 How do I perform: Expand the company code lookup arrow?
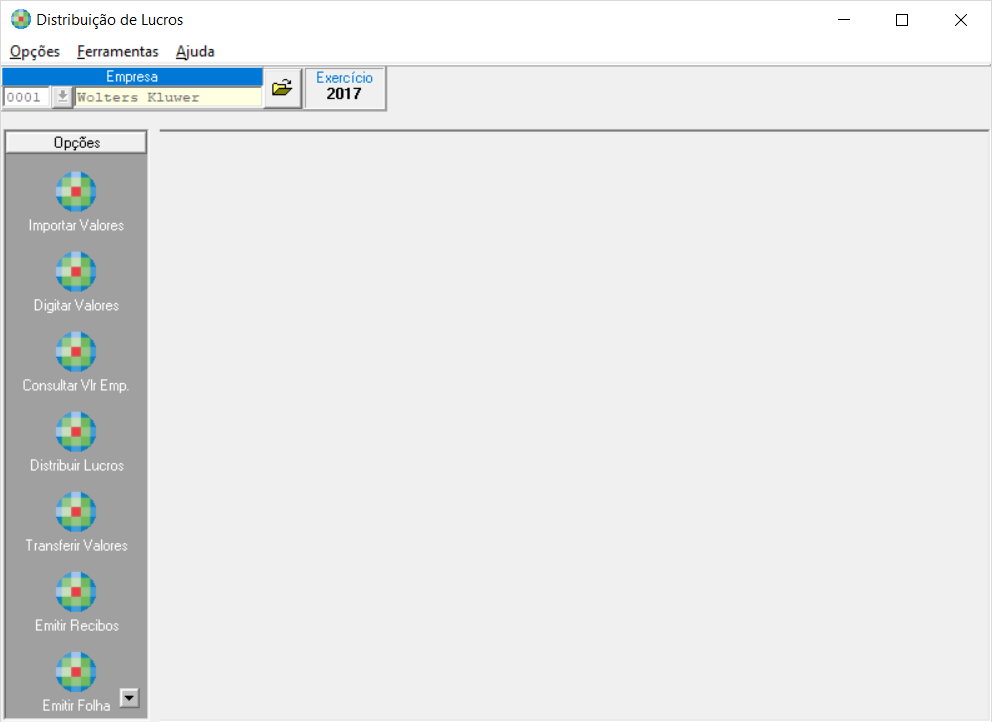point(62,97)
